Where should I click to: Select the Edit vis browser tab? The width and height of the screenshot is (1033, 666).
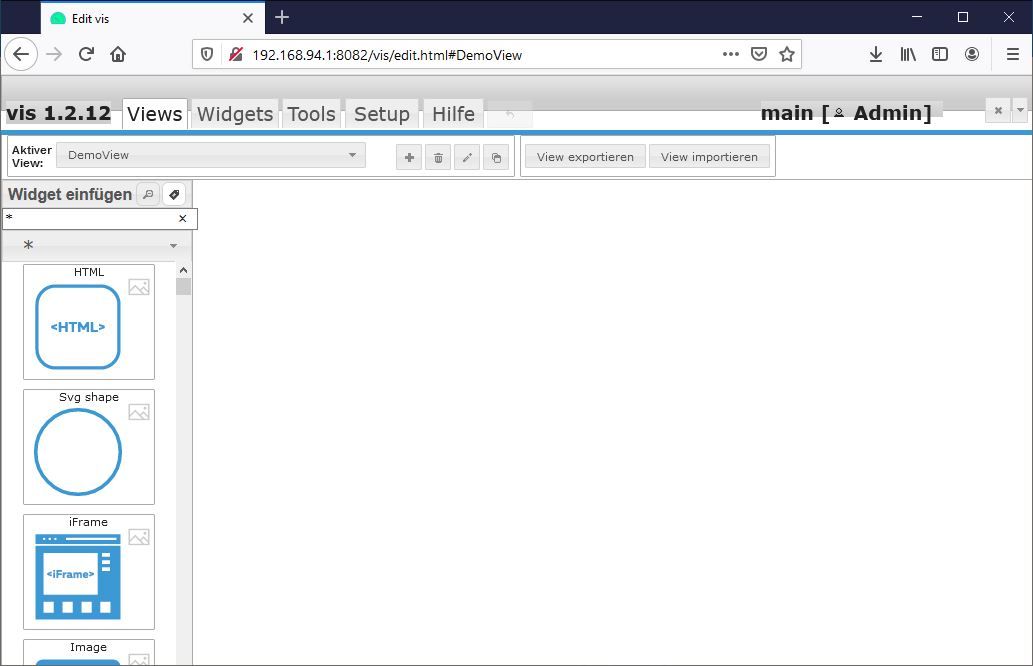coord(153,18)
